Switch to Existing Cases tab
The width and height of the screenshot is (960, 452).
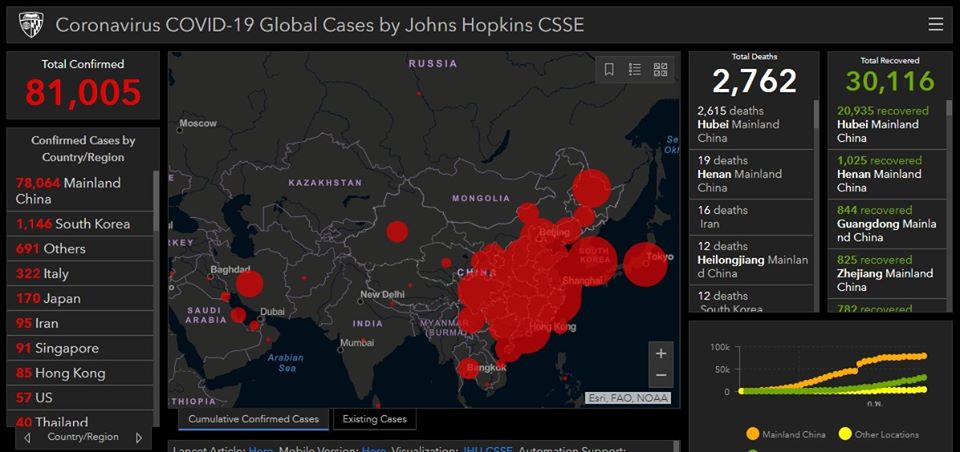coord(374,419)
